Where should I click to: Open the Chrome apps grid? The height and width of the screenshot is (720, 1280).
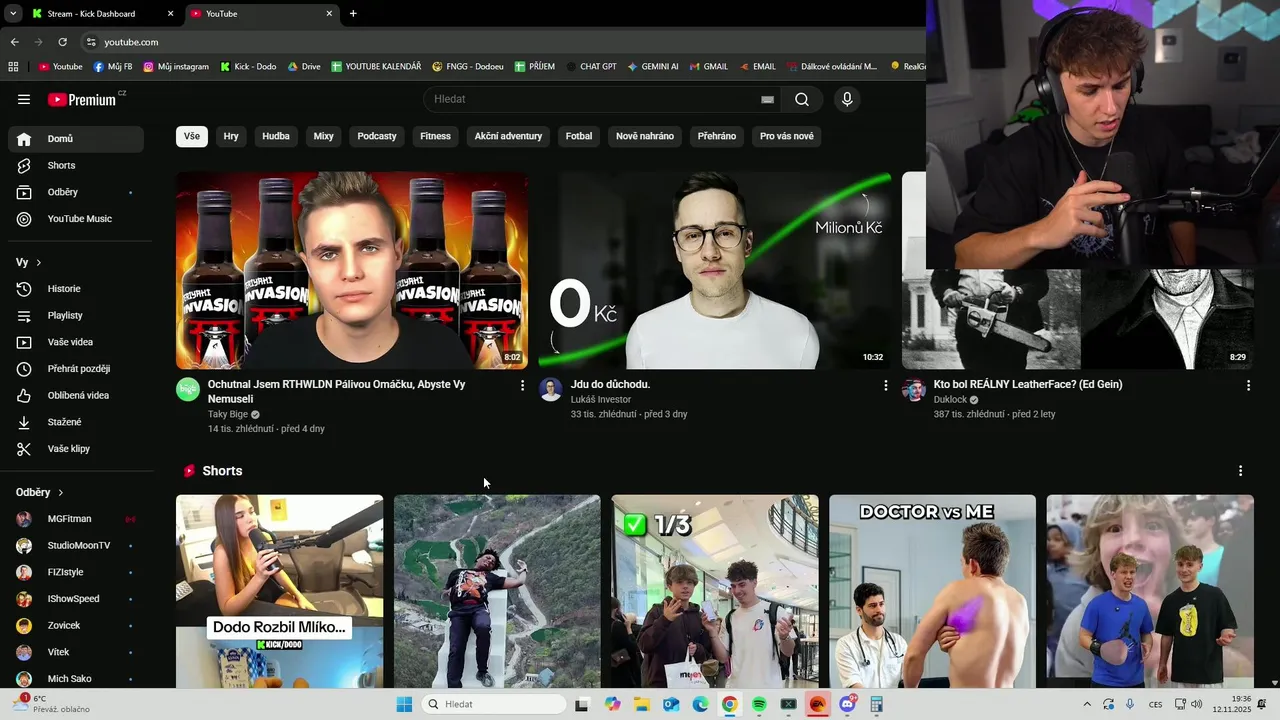pos(13,67)
